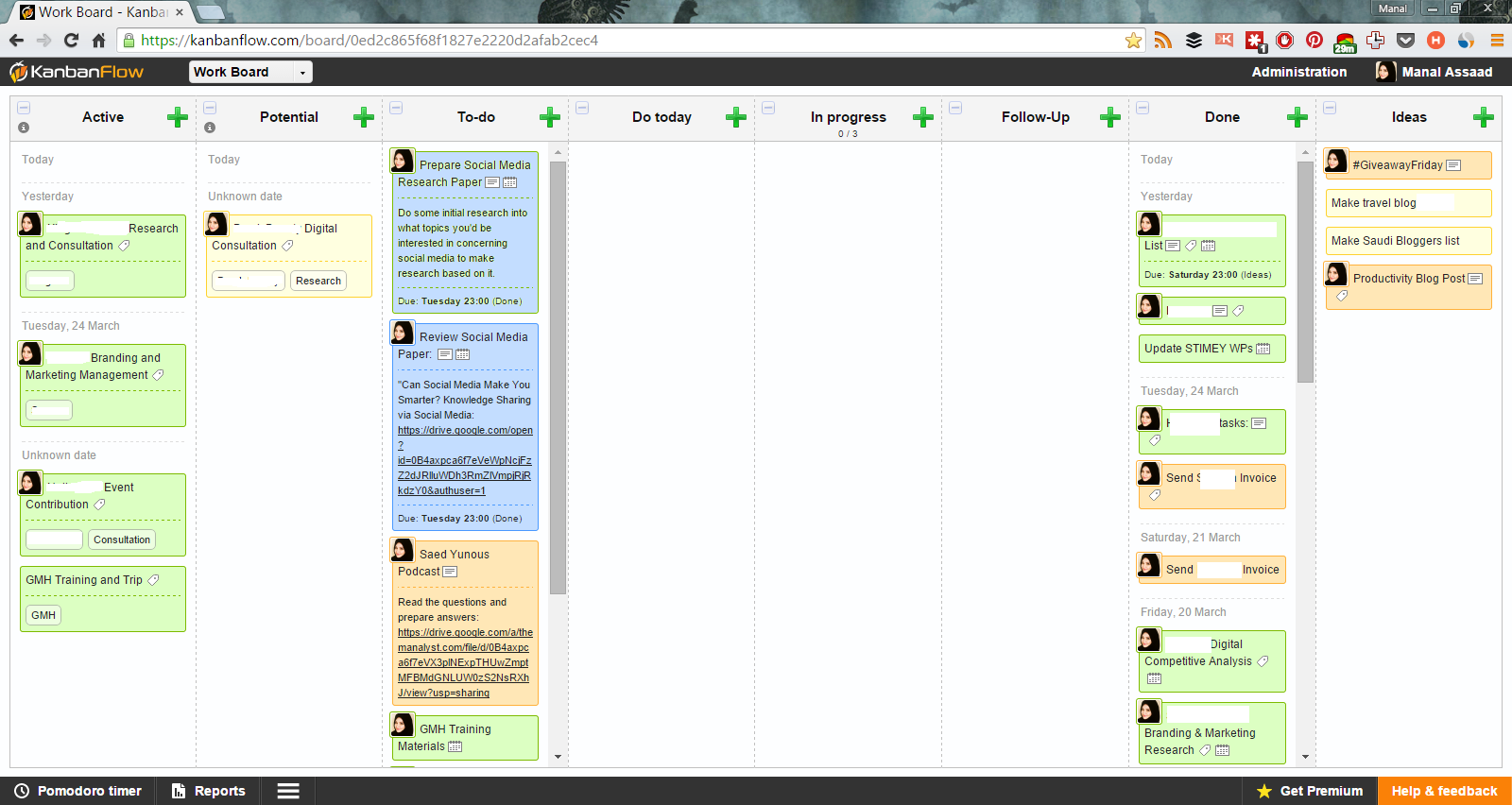Add a task to the Done column
Viewport: 1512px width, 805px height.
click(1297, 117)
